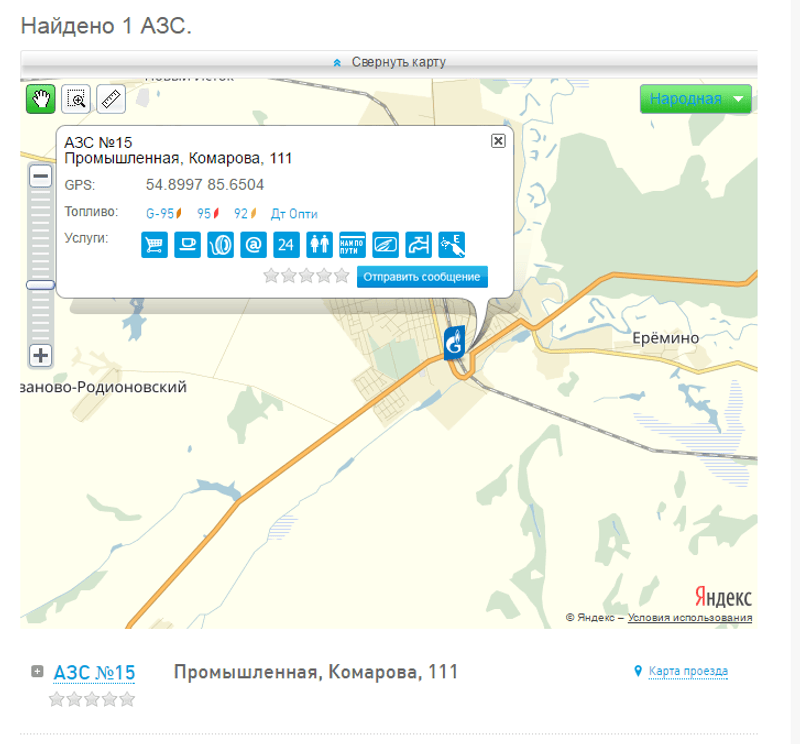Click the Нам по пути card icon
The height and width of the screenshot is (744, 800).
pos(353,244)
